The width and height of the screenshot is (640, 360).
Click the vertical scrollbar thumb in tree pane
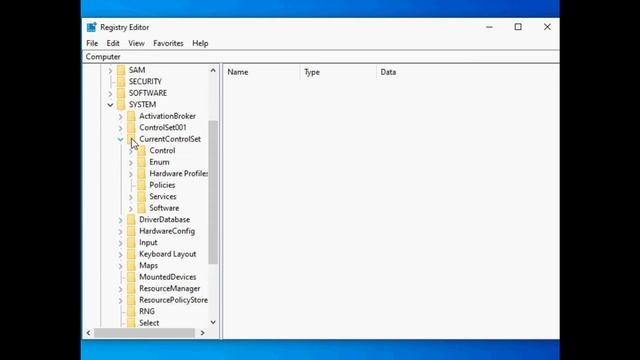(213, 192)
